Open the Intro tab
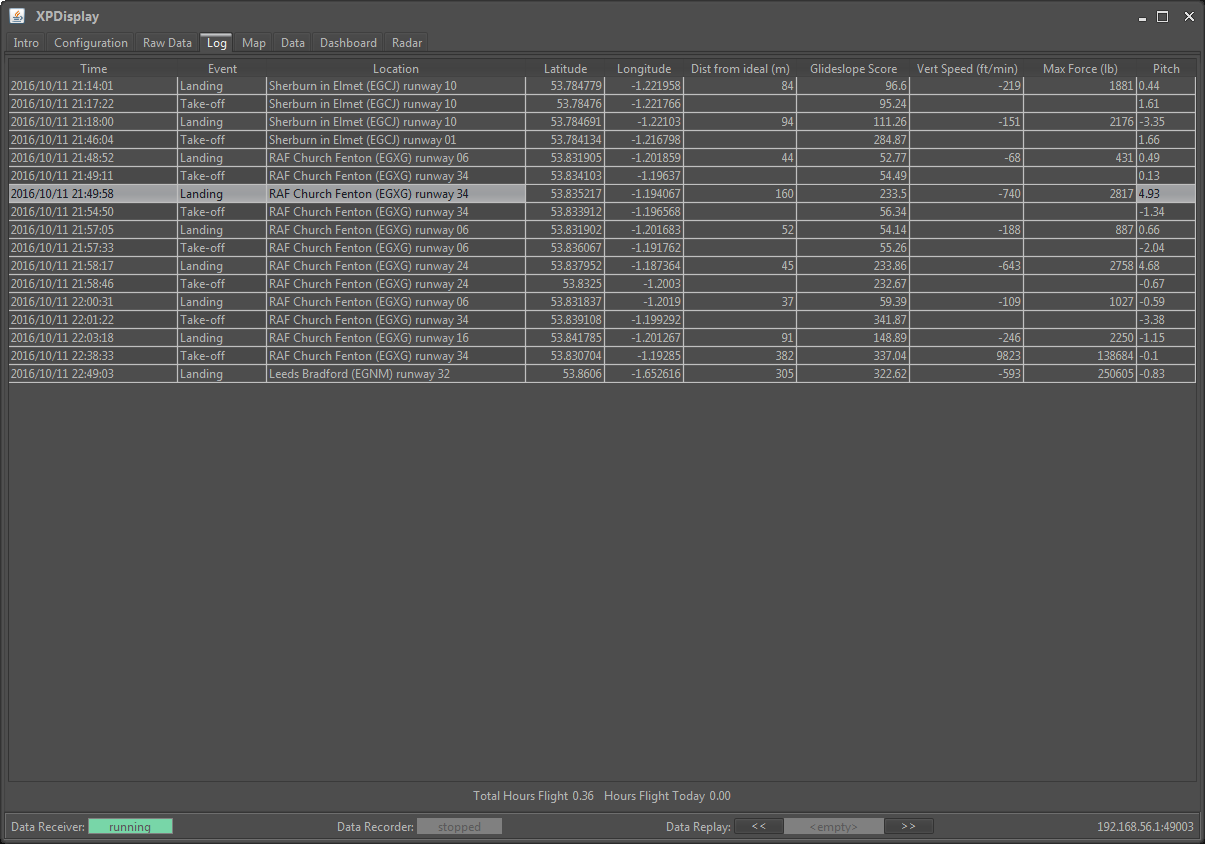This screenshot has width=1205, height=844. (x=26, y=43)
